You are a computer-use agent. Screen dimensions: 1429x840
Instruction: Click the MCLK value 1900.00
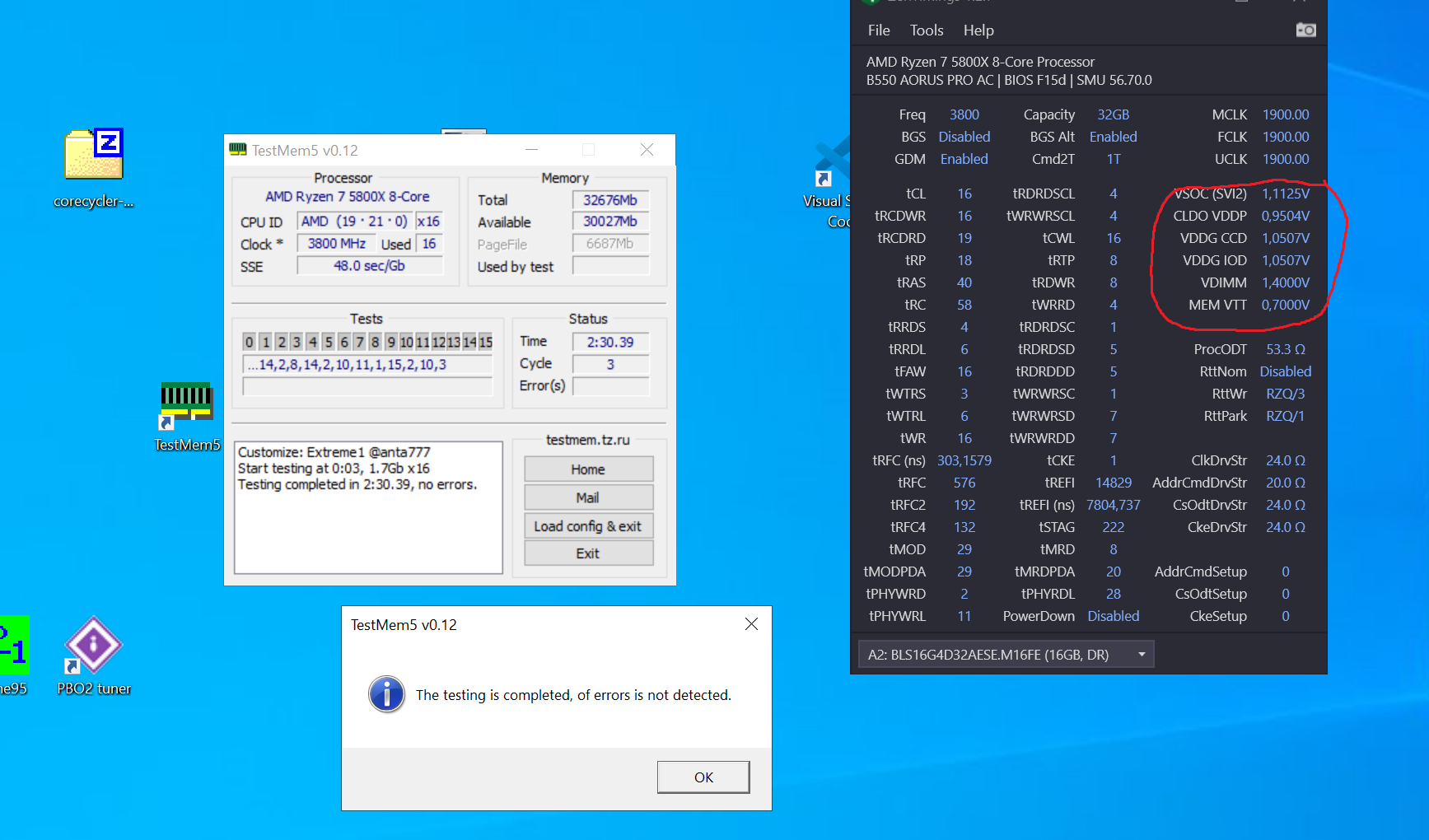coord(1286,114)
